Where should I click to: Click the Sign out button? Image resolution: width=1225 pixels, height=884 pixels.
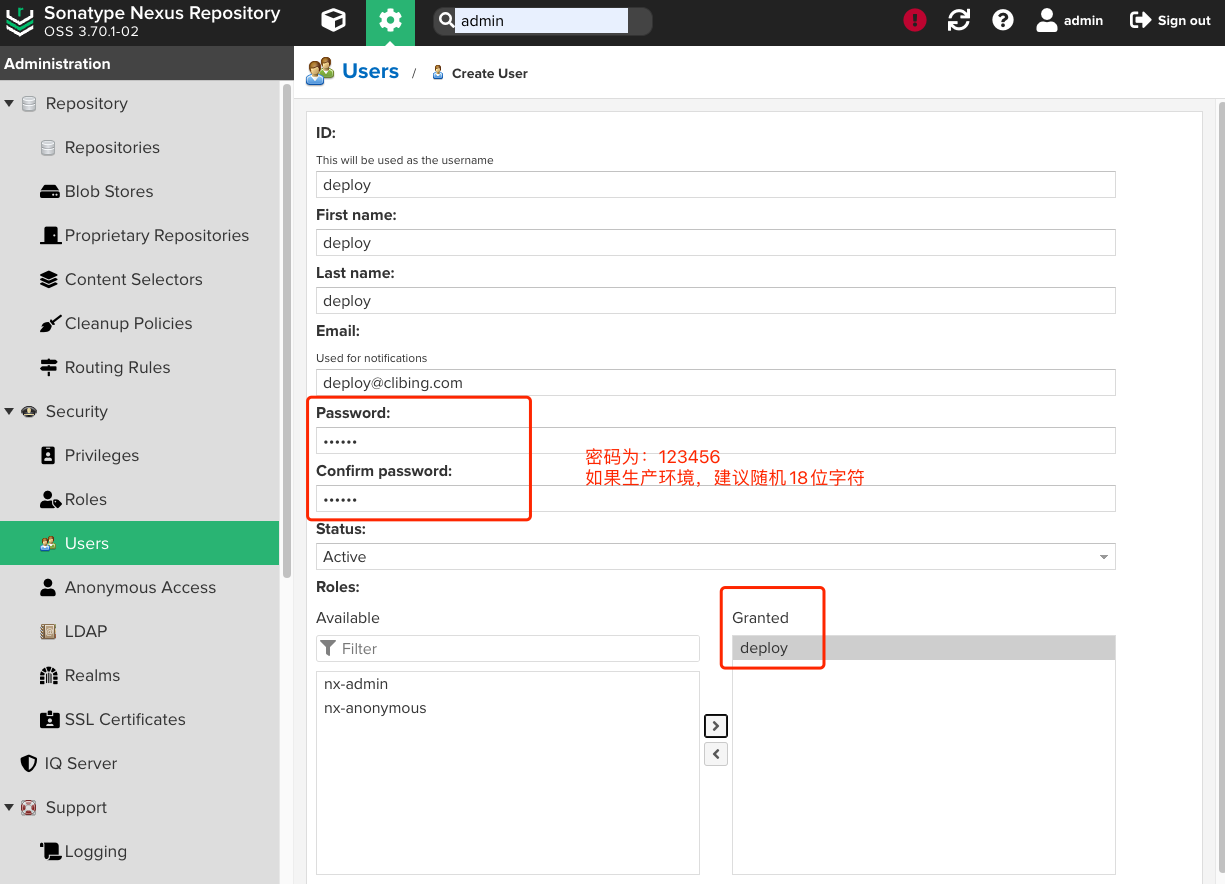click(x=1170, y=20)
